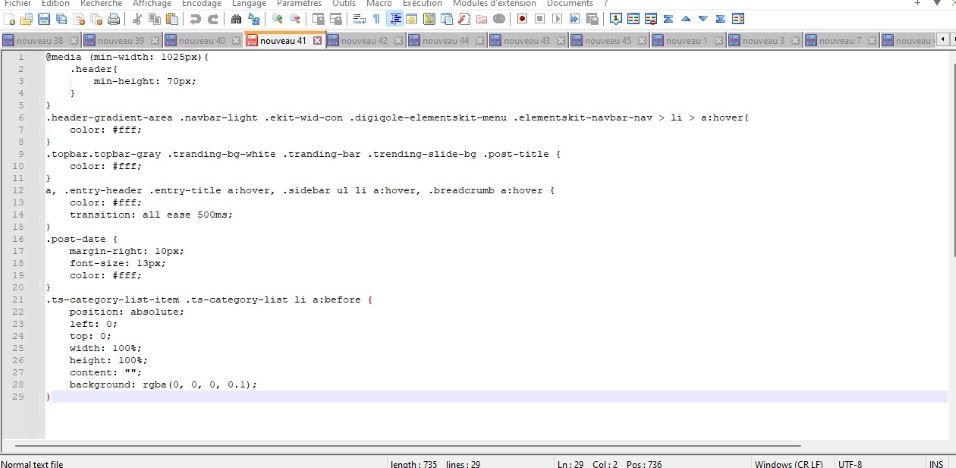Viewport: 956px width, 468px height.
Task: Close the nouveau 45 tab
Action: [x=642, y=41]
